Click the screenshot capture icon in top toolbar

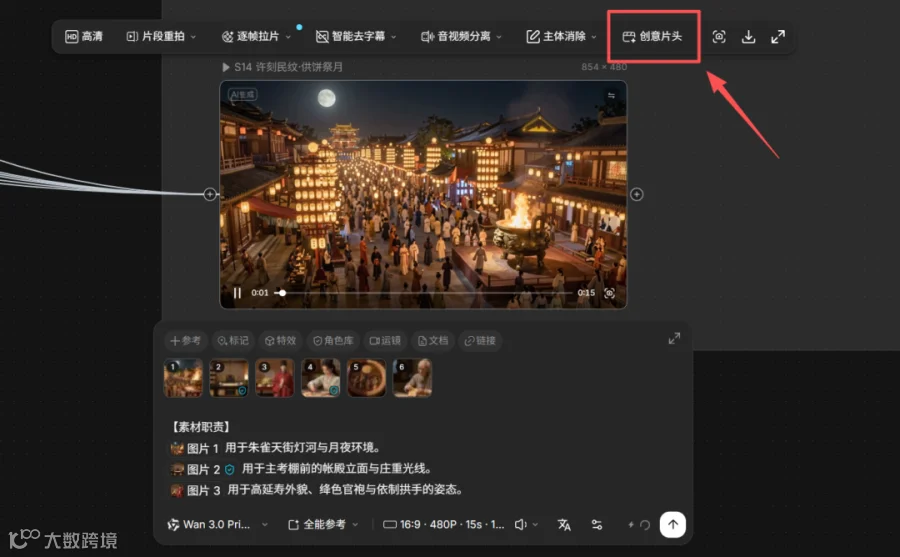(x=719, y=37)
